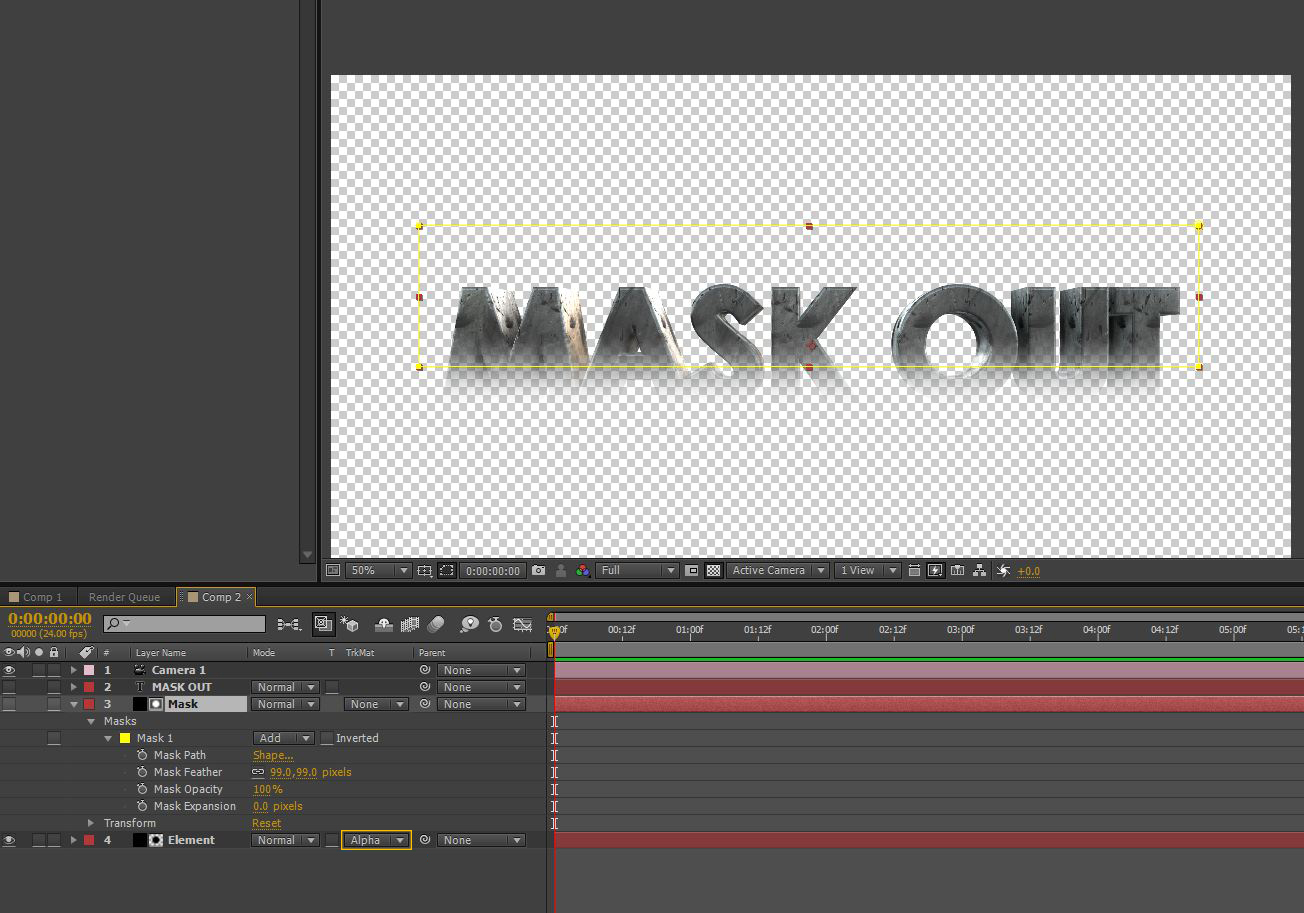Toggle the transparency grid button
Image resolution: width=1304 pixels, height=913 pixels.
tap(713, 571)
